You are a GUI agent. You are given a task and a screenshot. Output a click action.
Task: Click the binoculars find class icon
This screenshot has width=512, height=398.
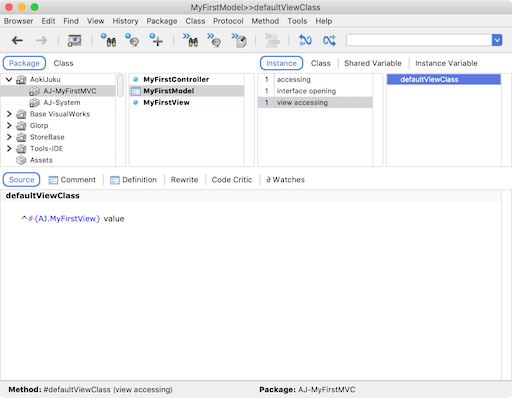[109, 40]
